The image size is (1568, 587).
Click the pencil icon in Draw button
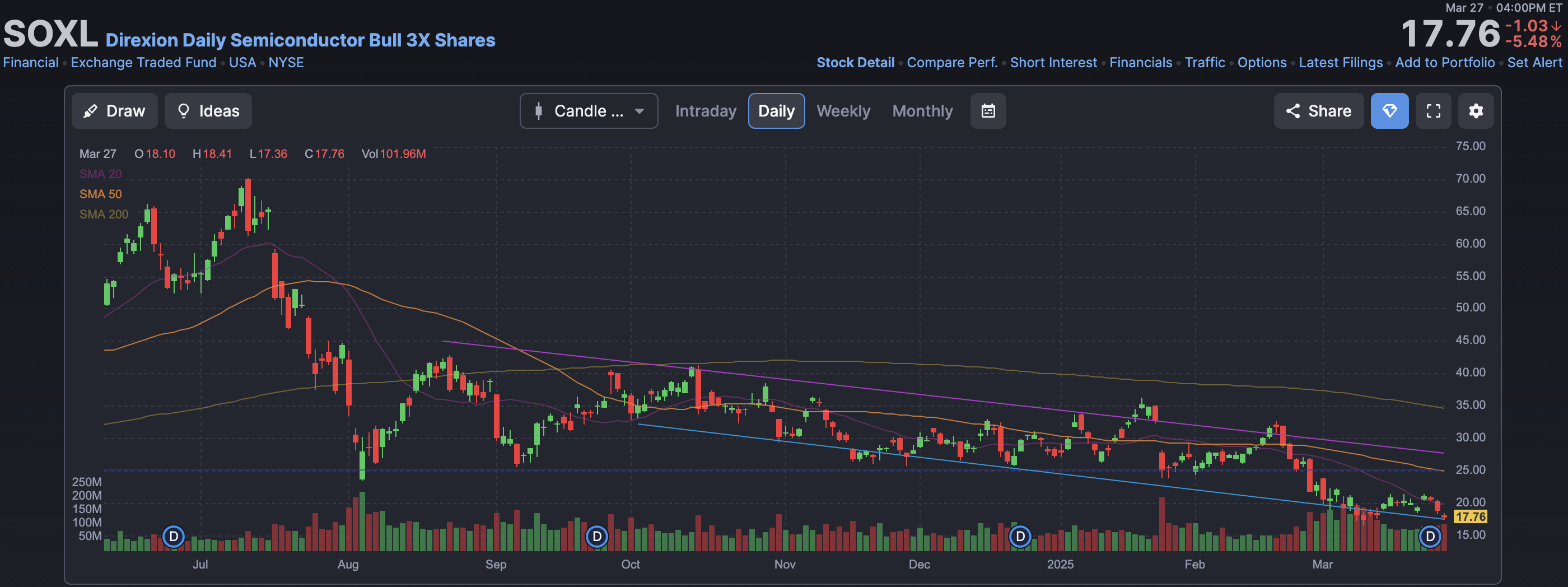[90, 111]
